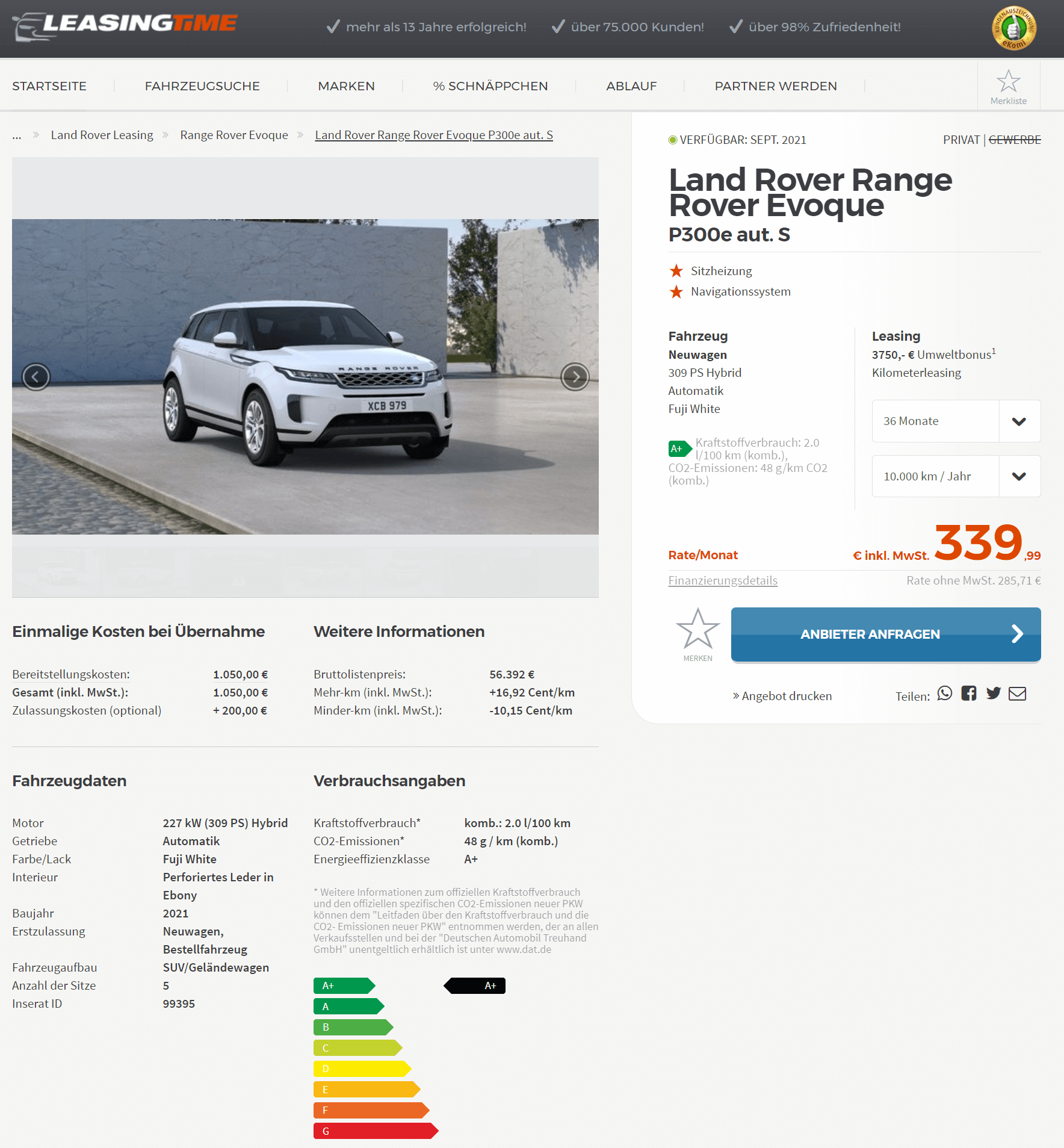Show previous car photo with left arrow

click(36, 377)
